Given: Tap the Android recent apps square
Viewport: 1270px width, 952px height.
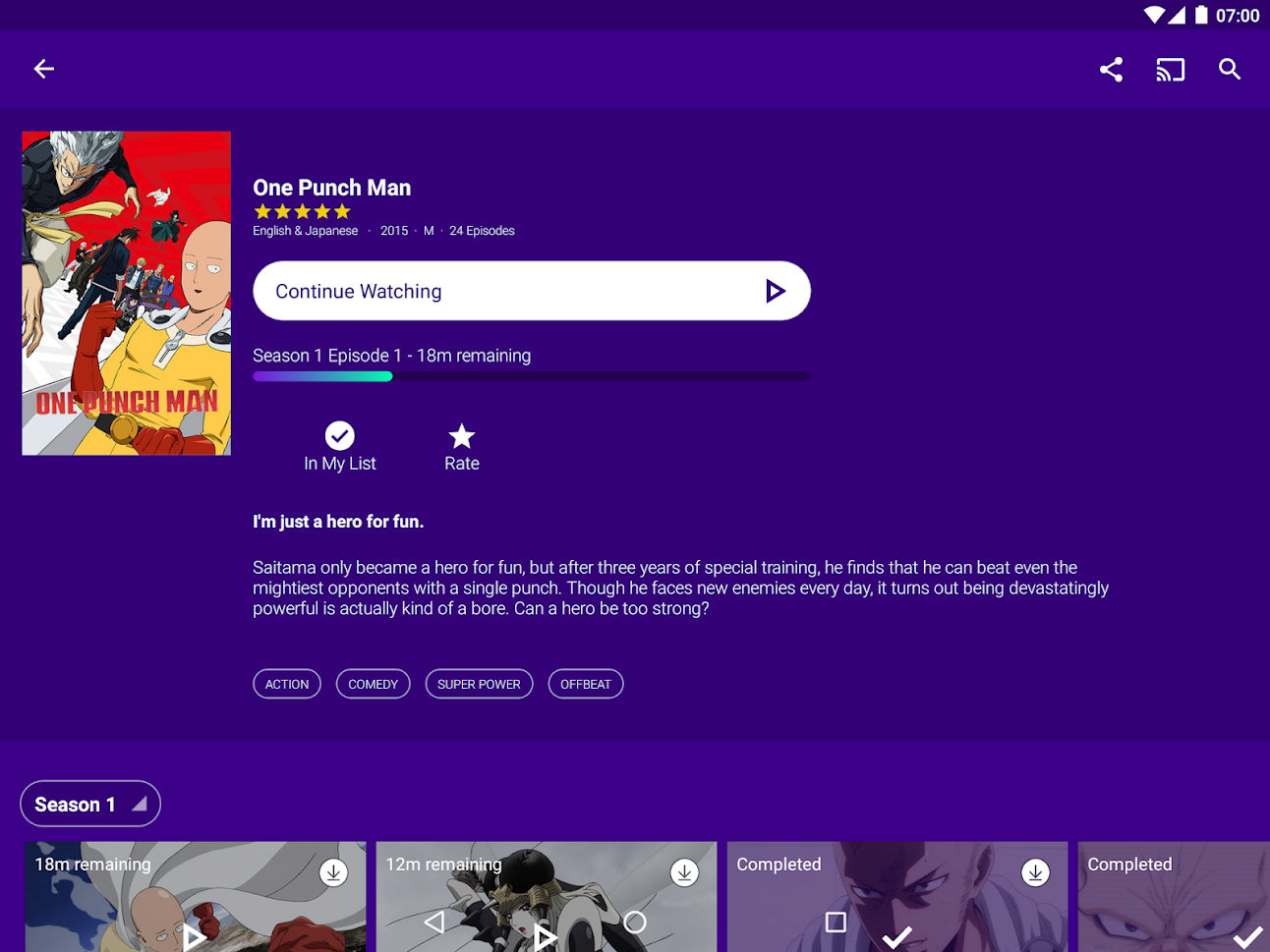Looking at the screenshot, I should click(836, 922).
